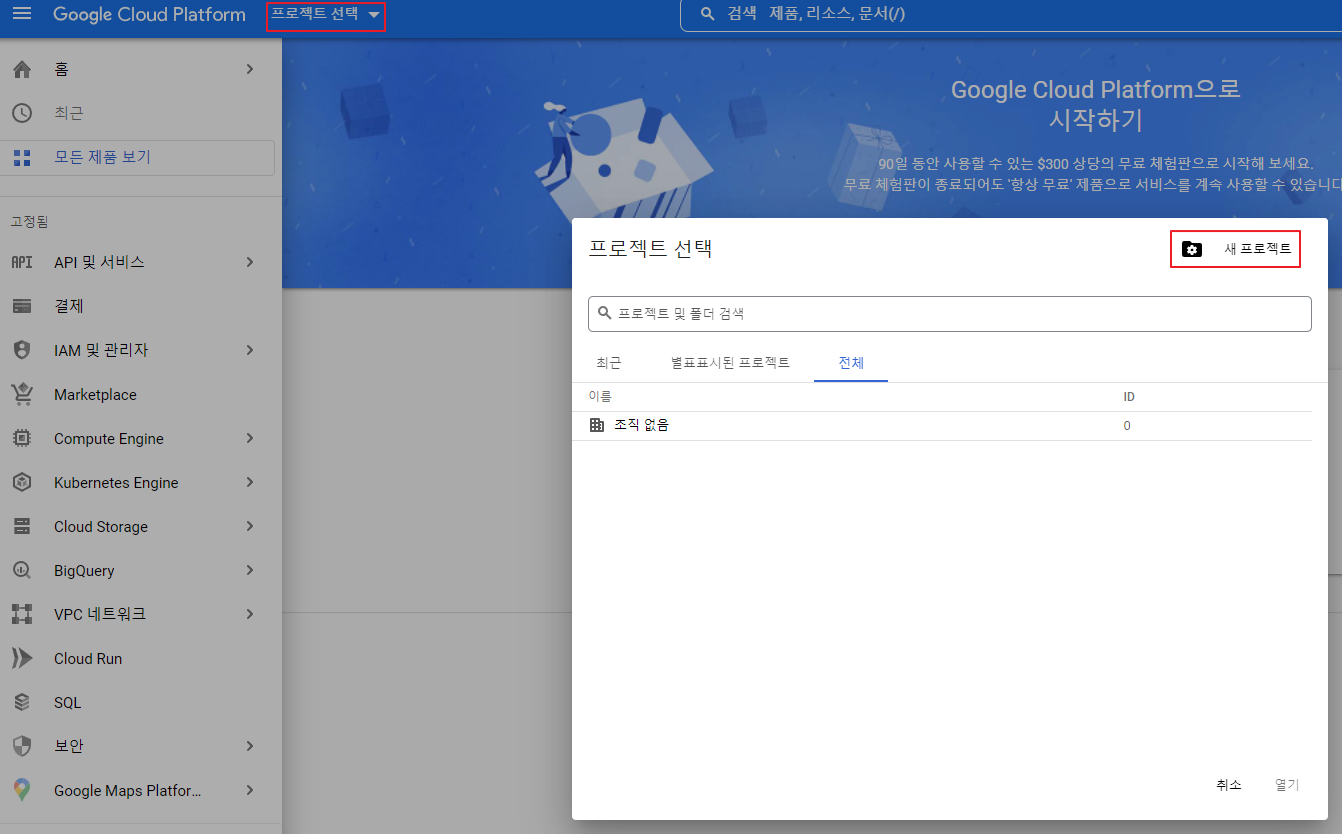The height and width of the screenshot is (834, 1342).
Task: Click the Google Maps Platform pin icon
Action: [22, 790]
